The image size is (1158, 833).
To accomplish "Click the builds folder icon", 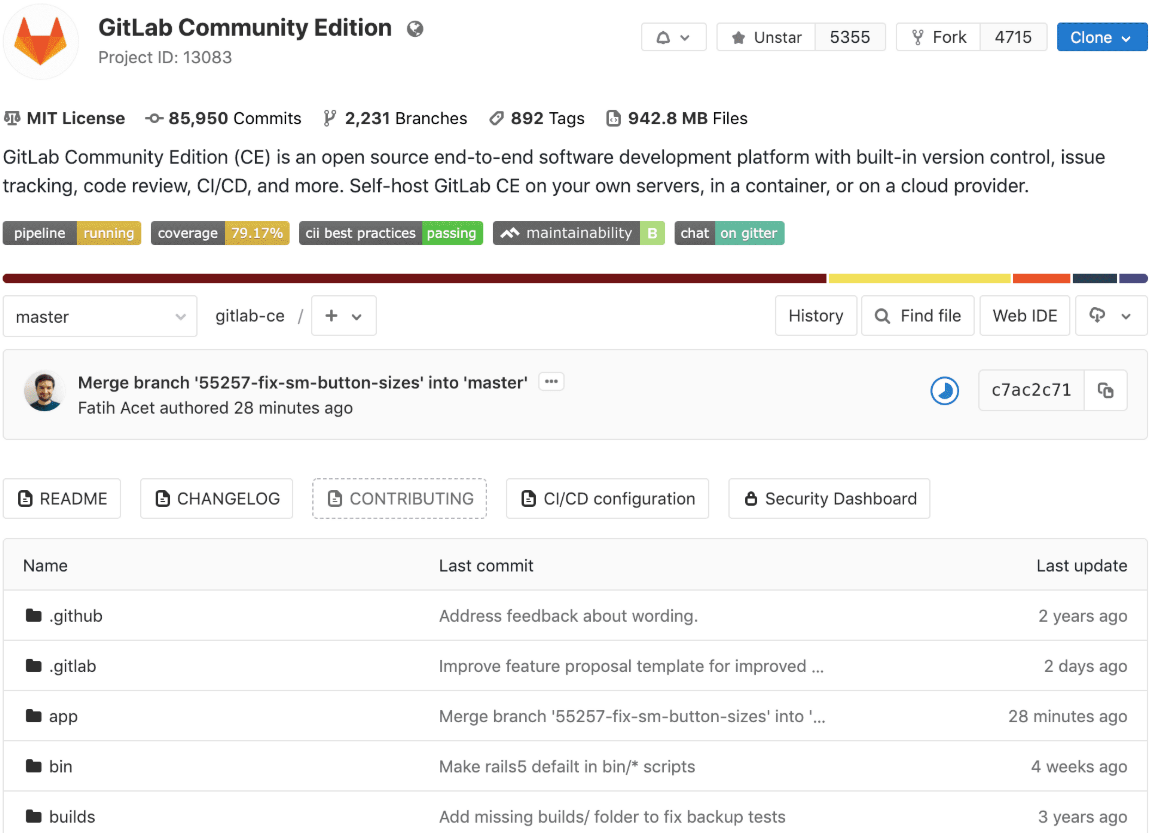I will (33, 816).
